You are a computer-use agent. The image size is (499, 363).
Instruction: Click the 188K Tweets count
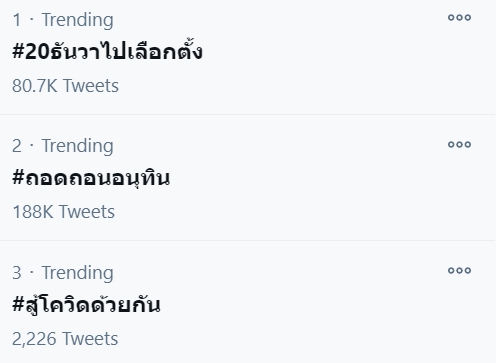coord(63,212)
